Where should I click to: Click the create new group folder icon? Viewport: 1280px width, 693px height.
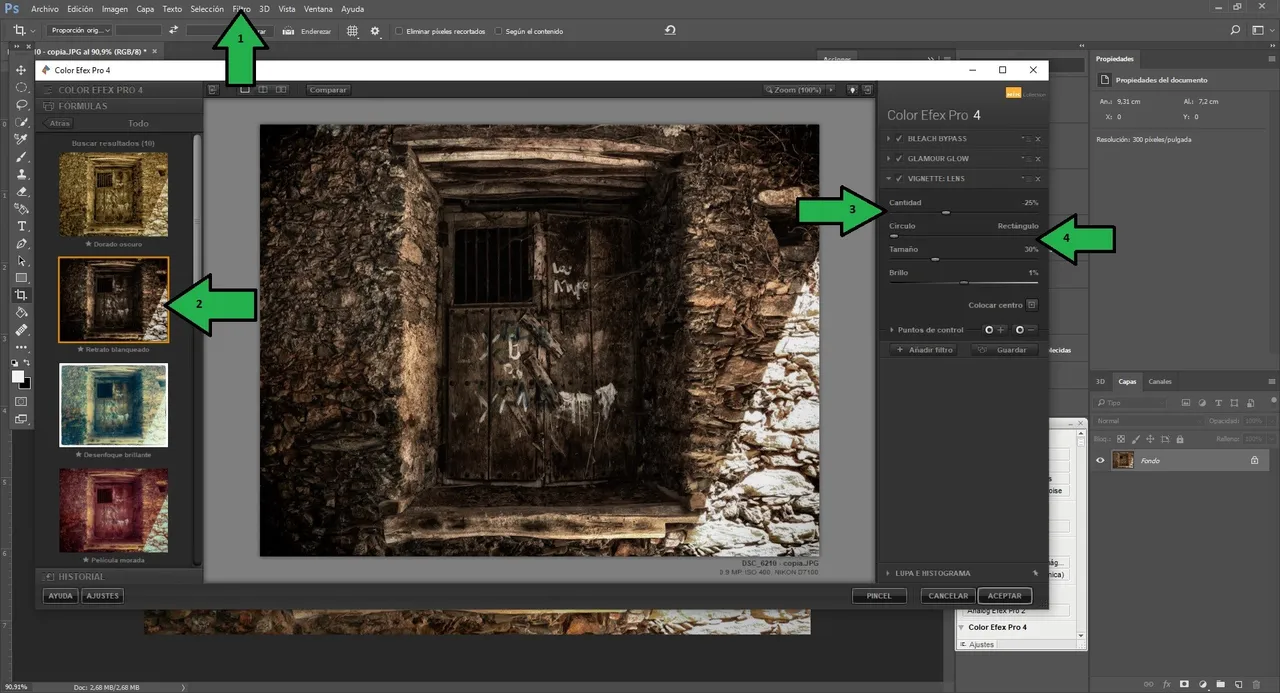coord(1222,685)
